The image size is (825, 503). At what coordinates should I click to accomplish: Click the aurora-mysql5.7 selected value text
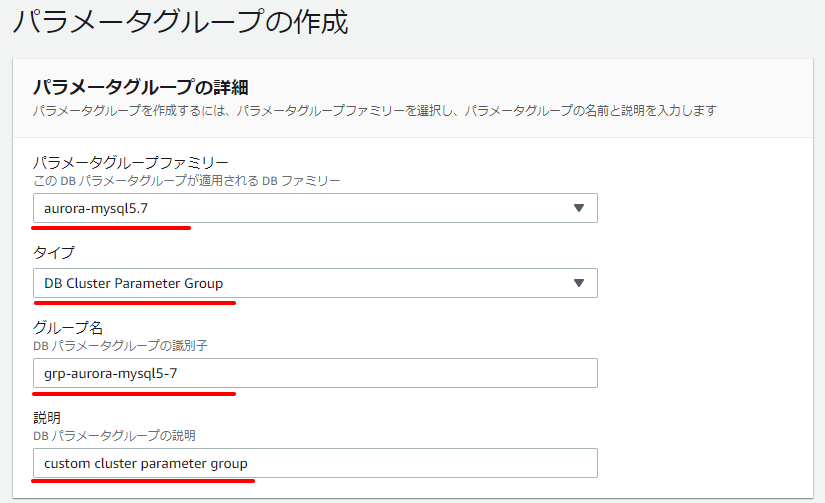coord(96,209)
